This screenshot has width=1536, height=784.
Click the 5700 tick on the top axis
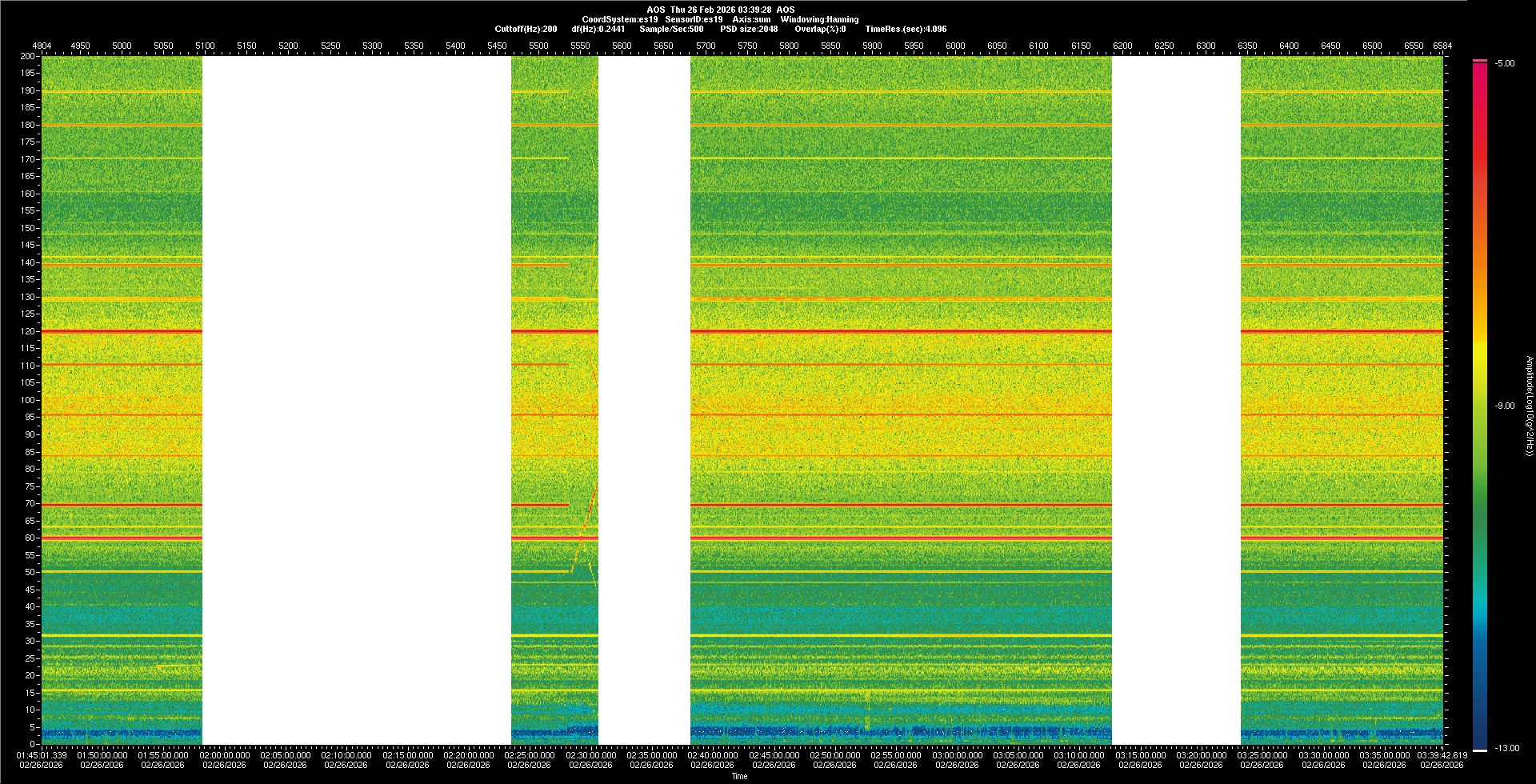(706, 46)
